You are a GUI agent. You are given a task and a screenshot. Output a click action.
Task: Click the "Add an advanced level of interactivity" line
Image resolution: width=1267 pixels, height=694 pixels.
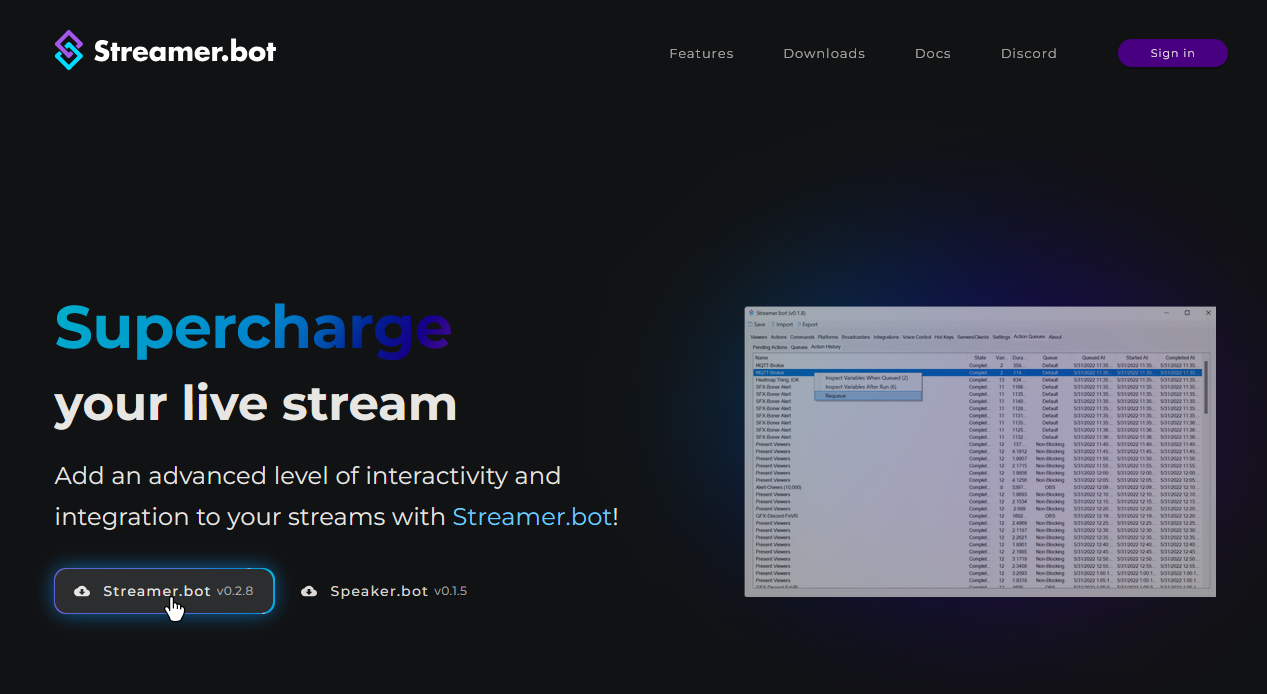click(308, 475)
